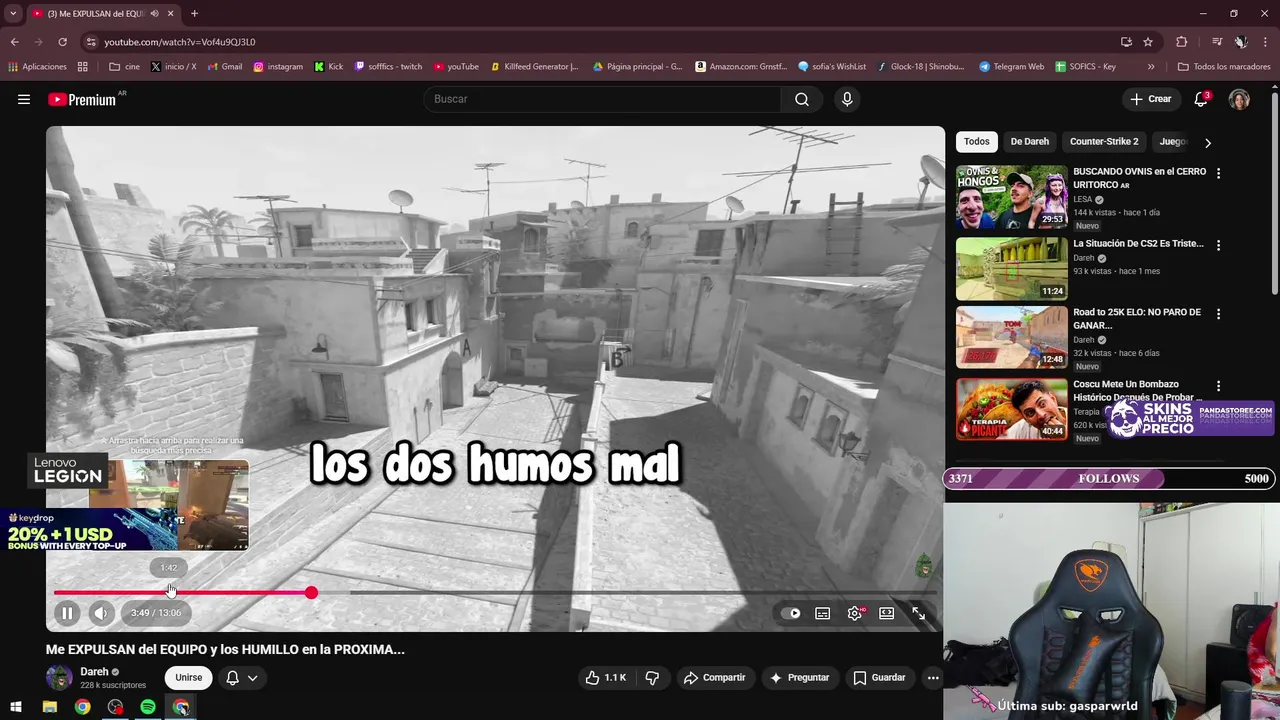1280x720 pixels.
Task: Open YouTube notifications bell
Action: click(x=1201, y=99)
